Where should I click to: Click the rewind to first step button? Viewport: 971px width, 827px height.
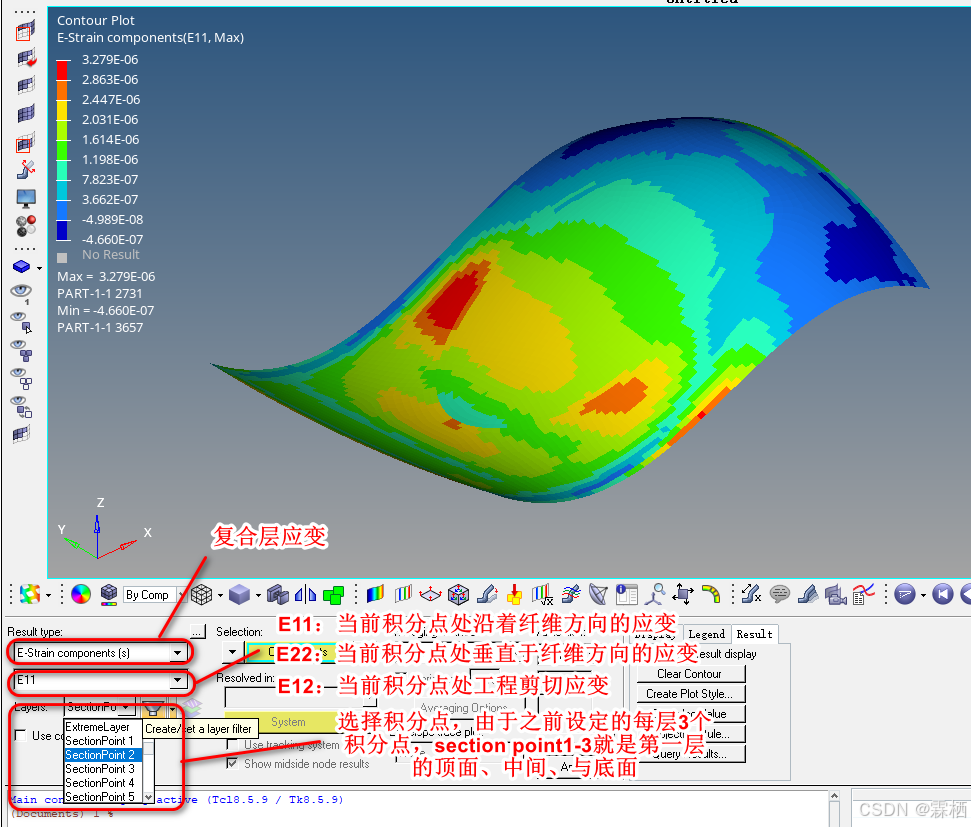pos(943,595)
